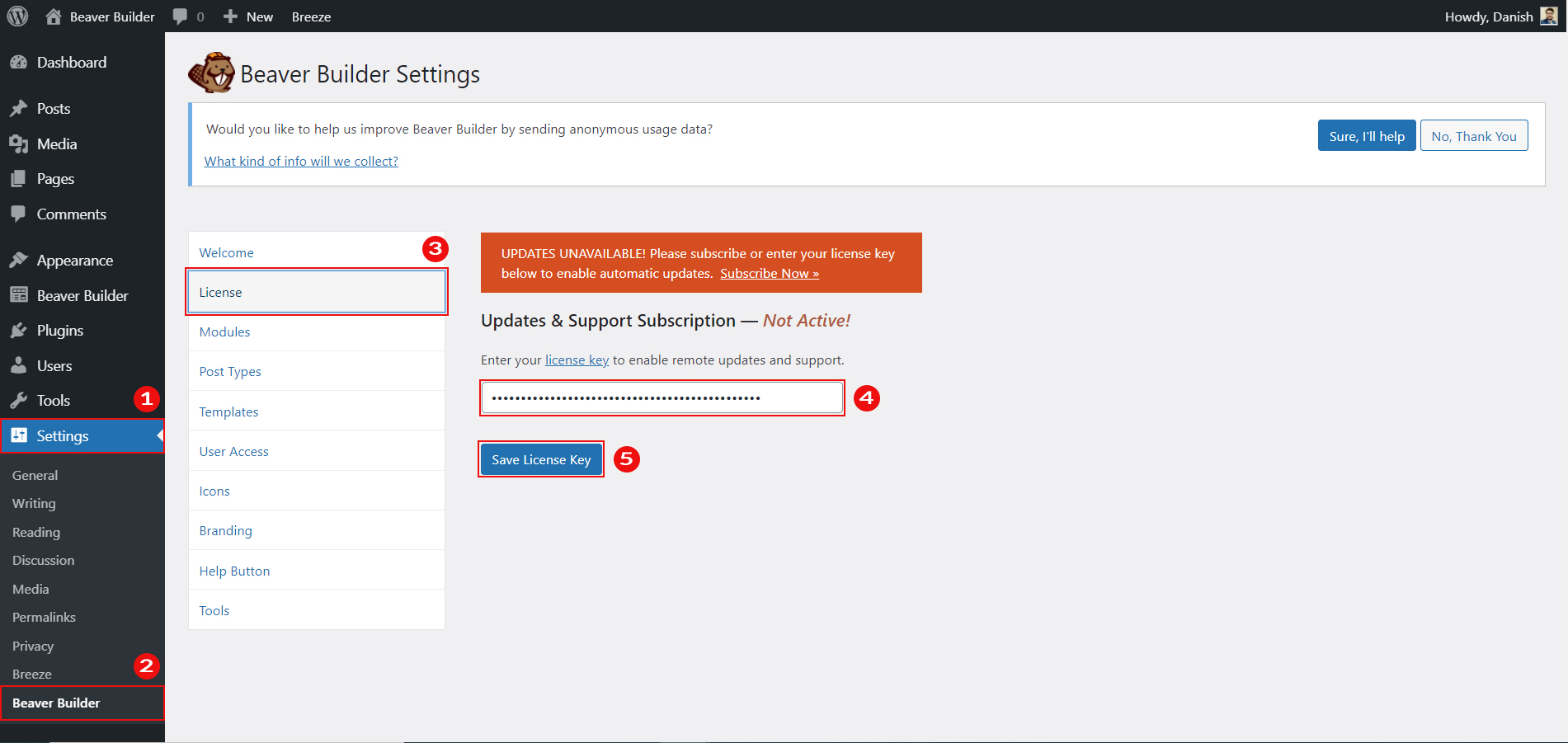The width and height of the screenshot is (1568, 743).
Task: Click the Sure, I'll help button
Action: tap(1366, 136)
